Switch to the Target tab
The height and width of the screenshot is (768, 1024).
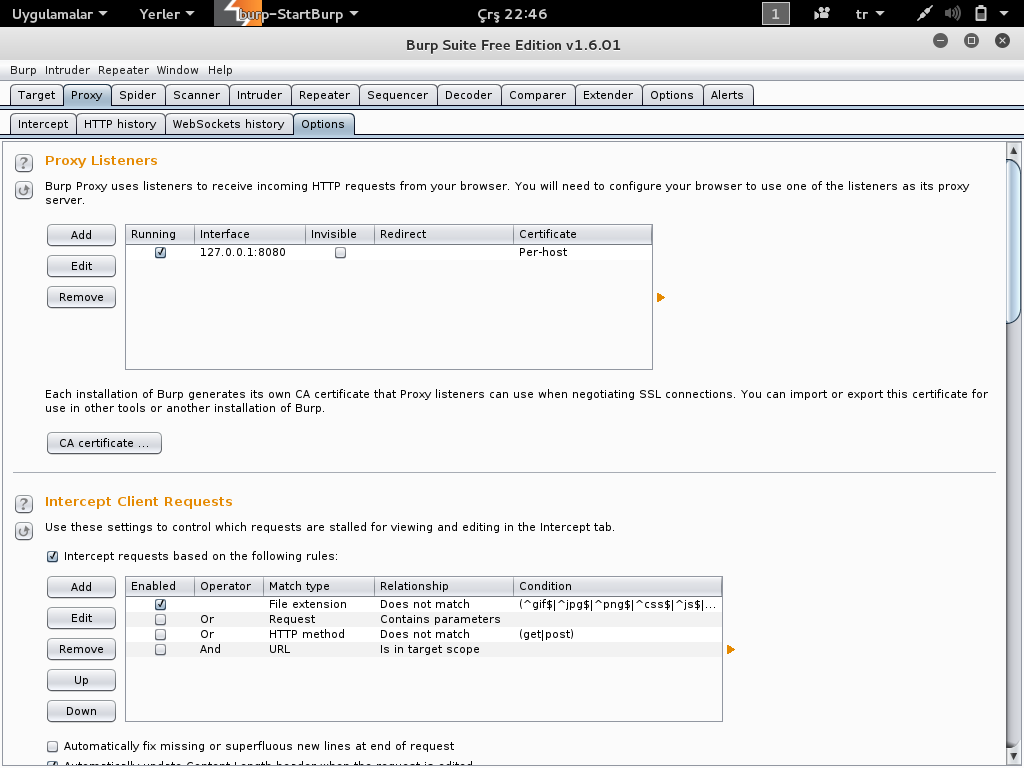click(37, 95)
